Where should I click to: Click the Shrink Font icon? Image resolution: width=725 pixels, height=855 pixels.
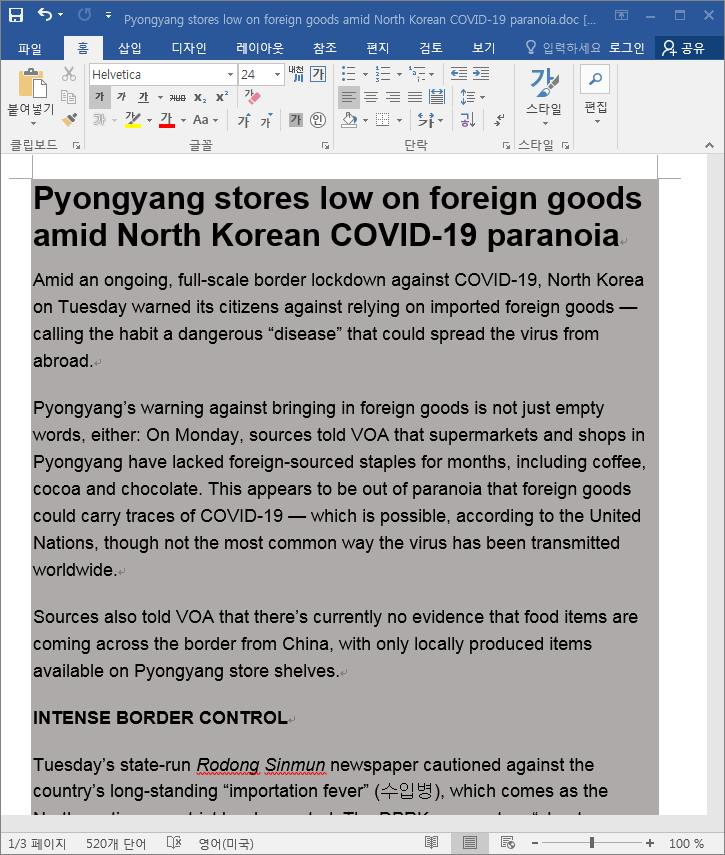coord(266,120)
